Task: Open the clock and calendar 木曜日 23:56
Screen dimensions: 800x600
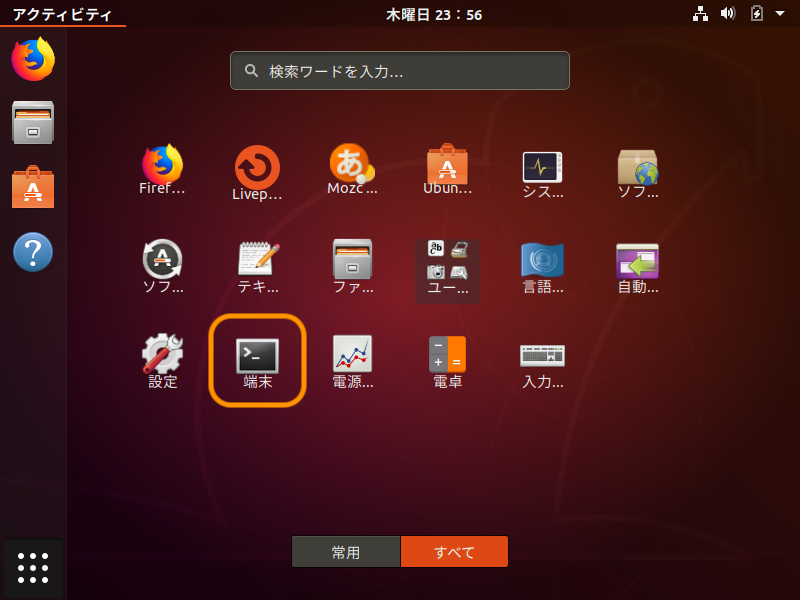Action: pos(434,14)
